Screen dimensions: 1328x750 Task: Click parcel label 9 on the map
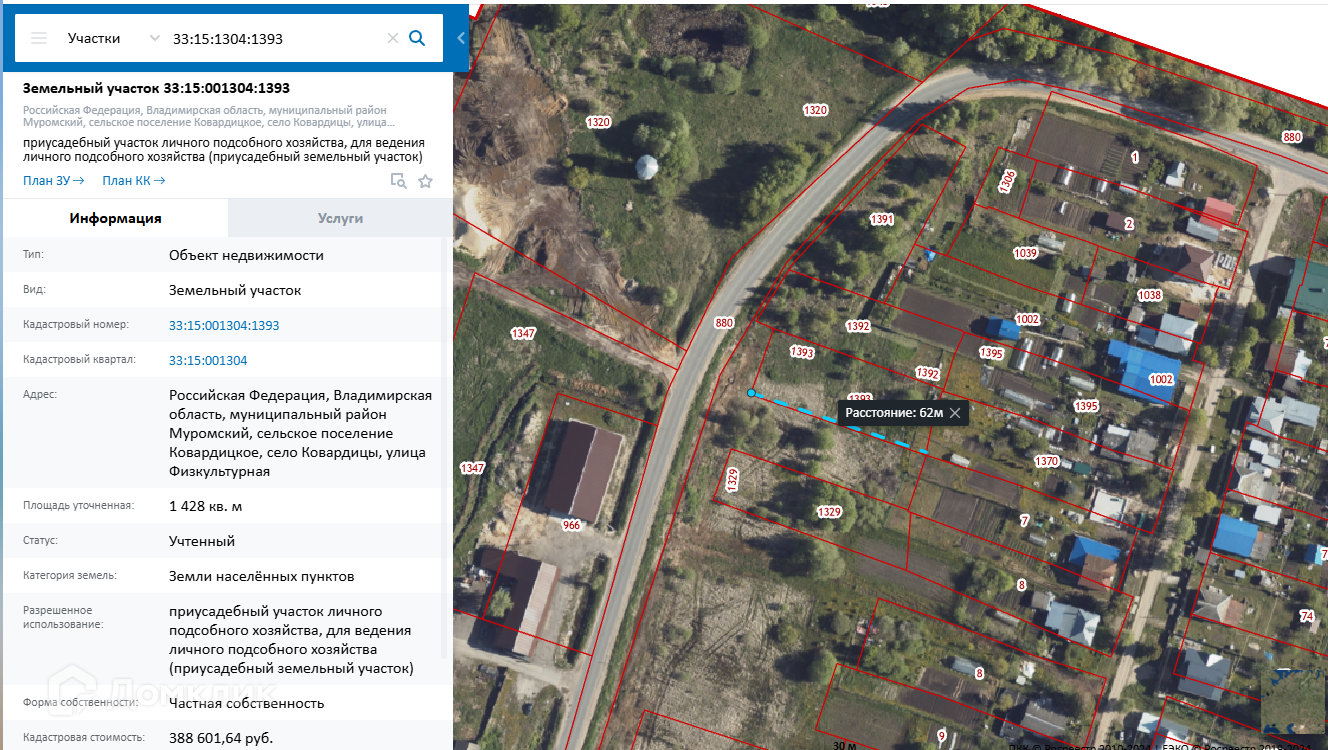tap(942, 736)
